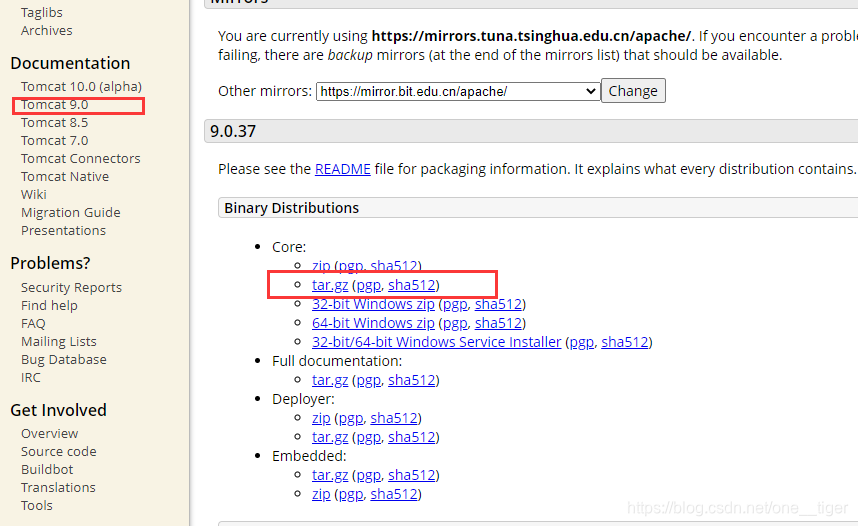Viewport: 858px width, 526px height.
Task: Open the Presentations link
Action: (x=63, y=230)
